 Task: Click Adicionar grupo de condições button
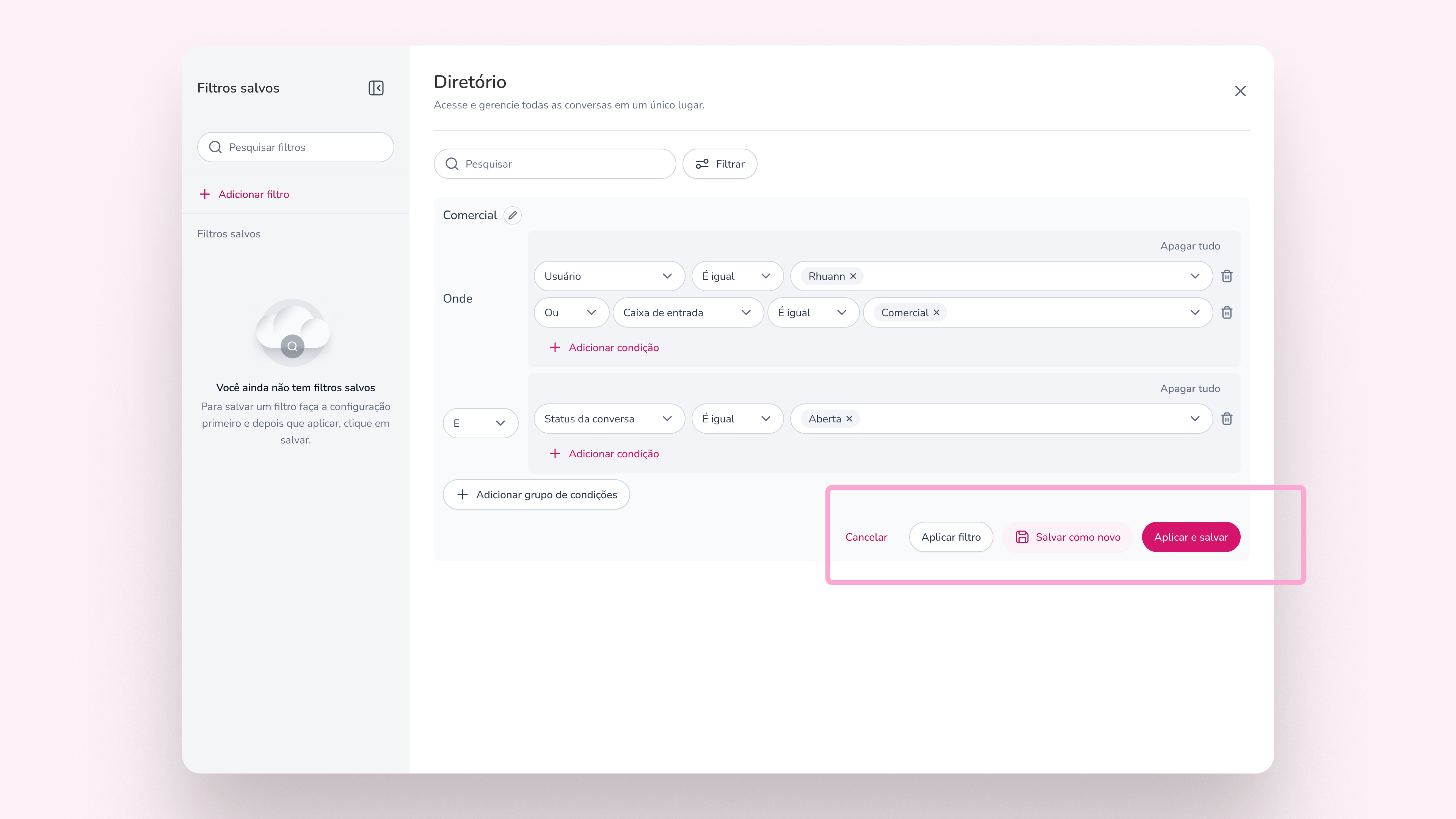(x=536, y=494)
